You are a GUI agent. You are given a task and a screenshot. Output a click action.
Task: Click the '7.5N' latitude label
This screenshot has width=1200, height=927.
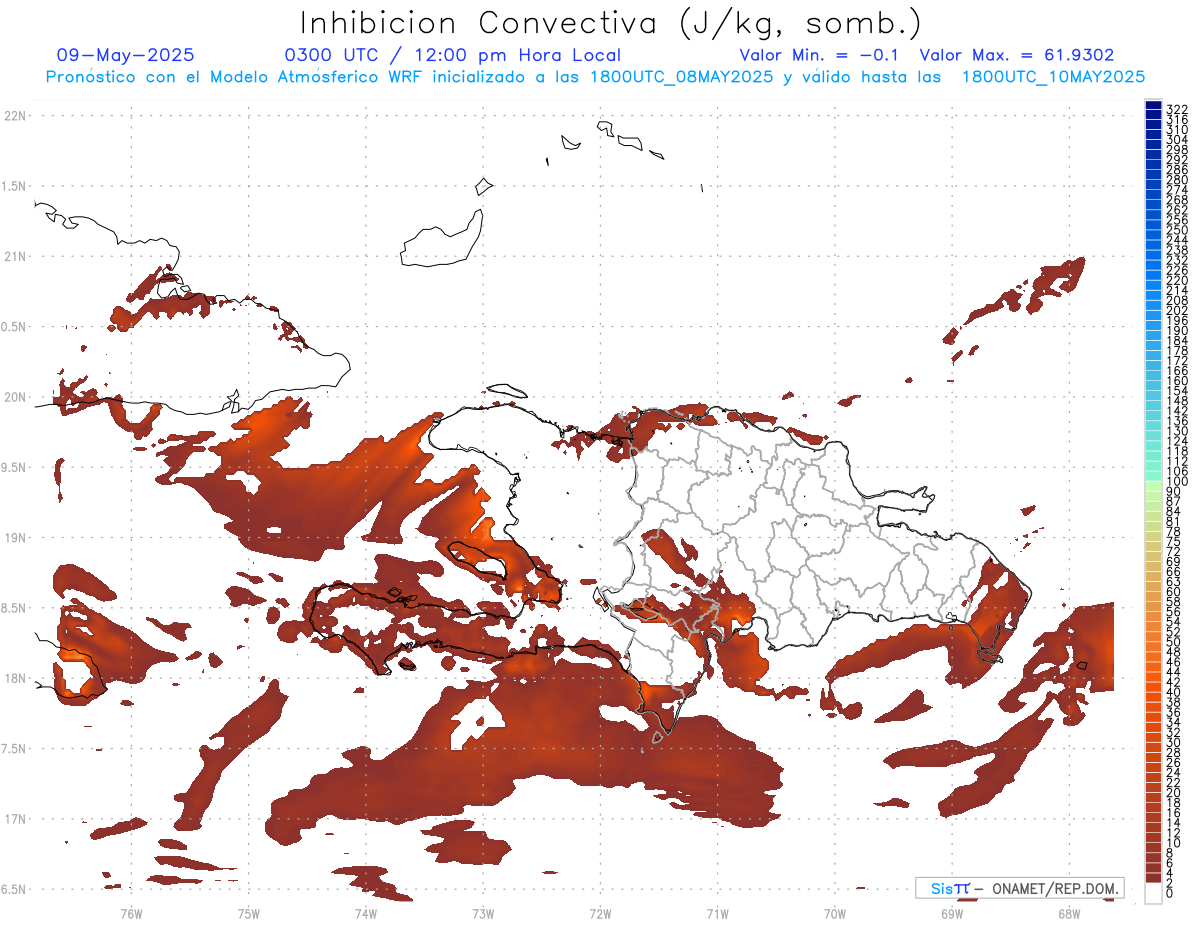coord(15,749)
